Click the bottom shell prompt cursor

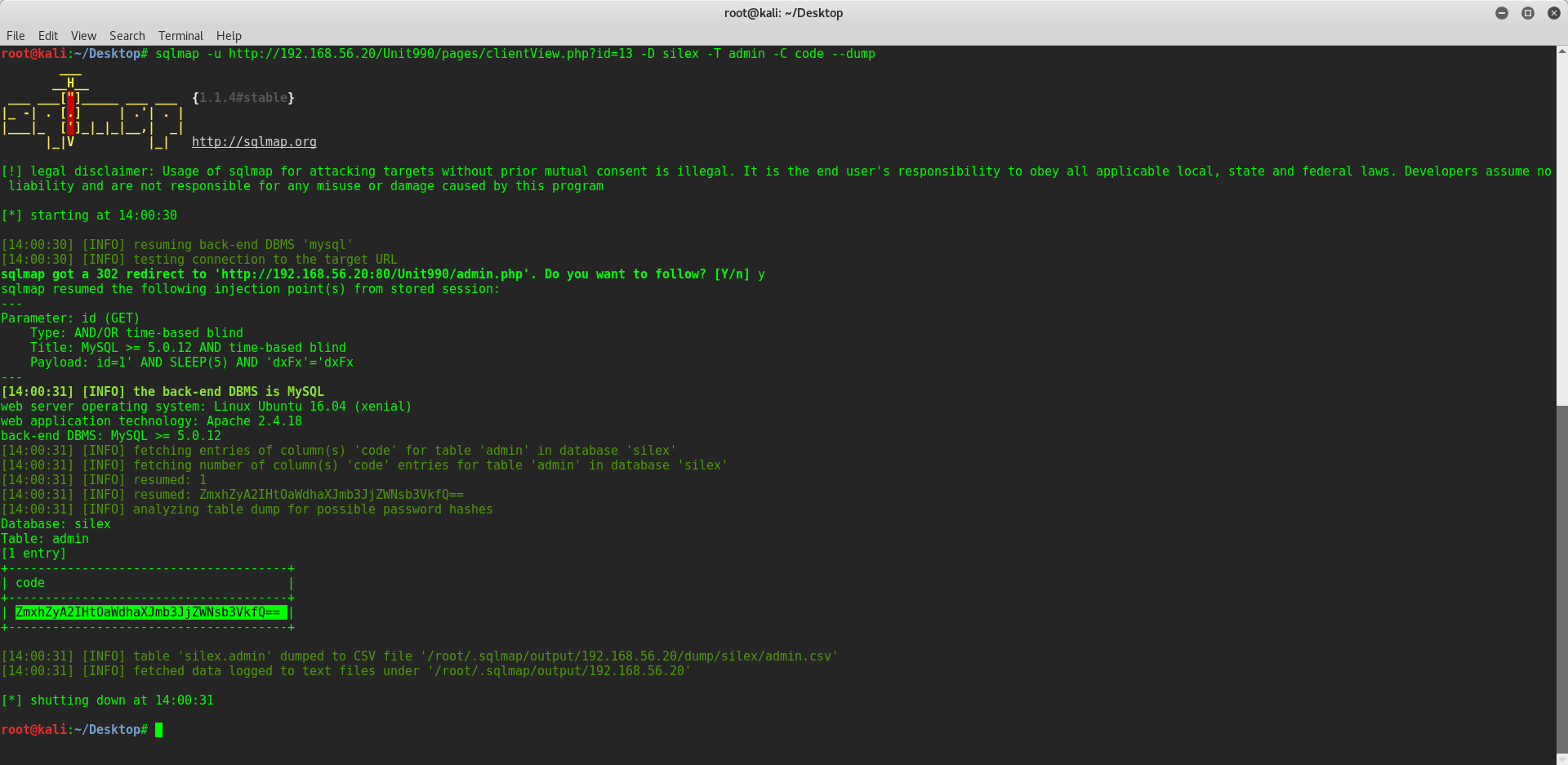click(158, 730)
